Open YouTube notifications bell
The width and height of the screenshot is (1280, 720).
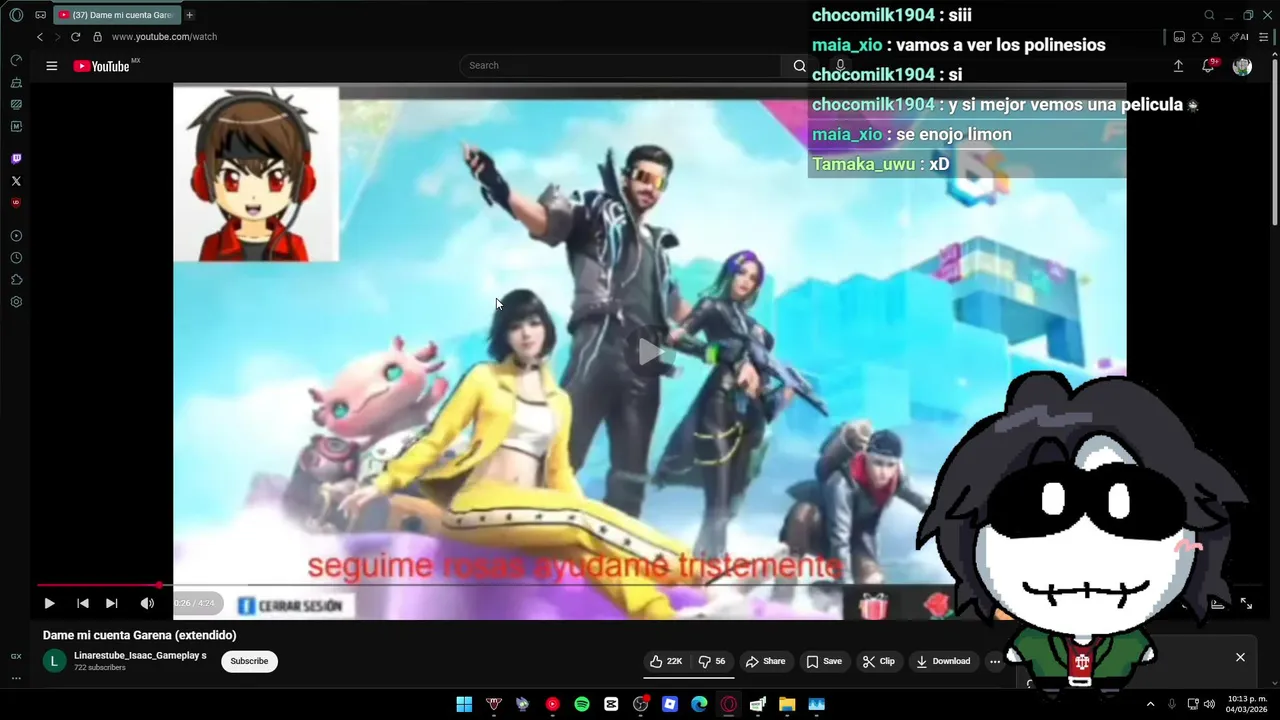click(1208, 66)
